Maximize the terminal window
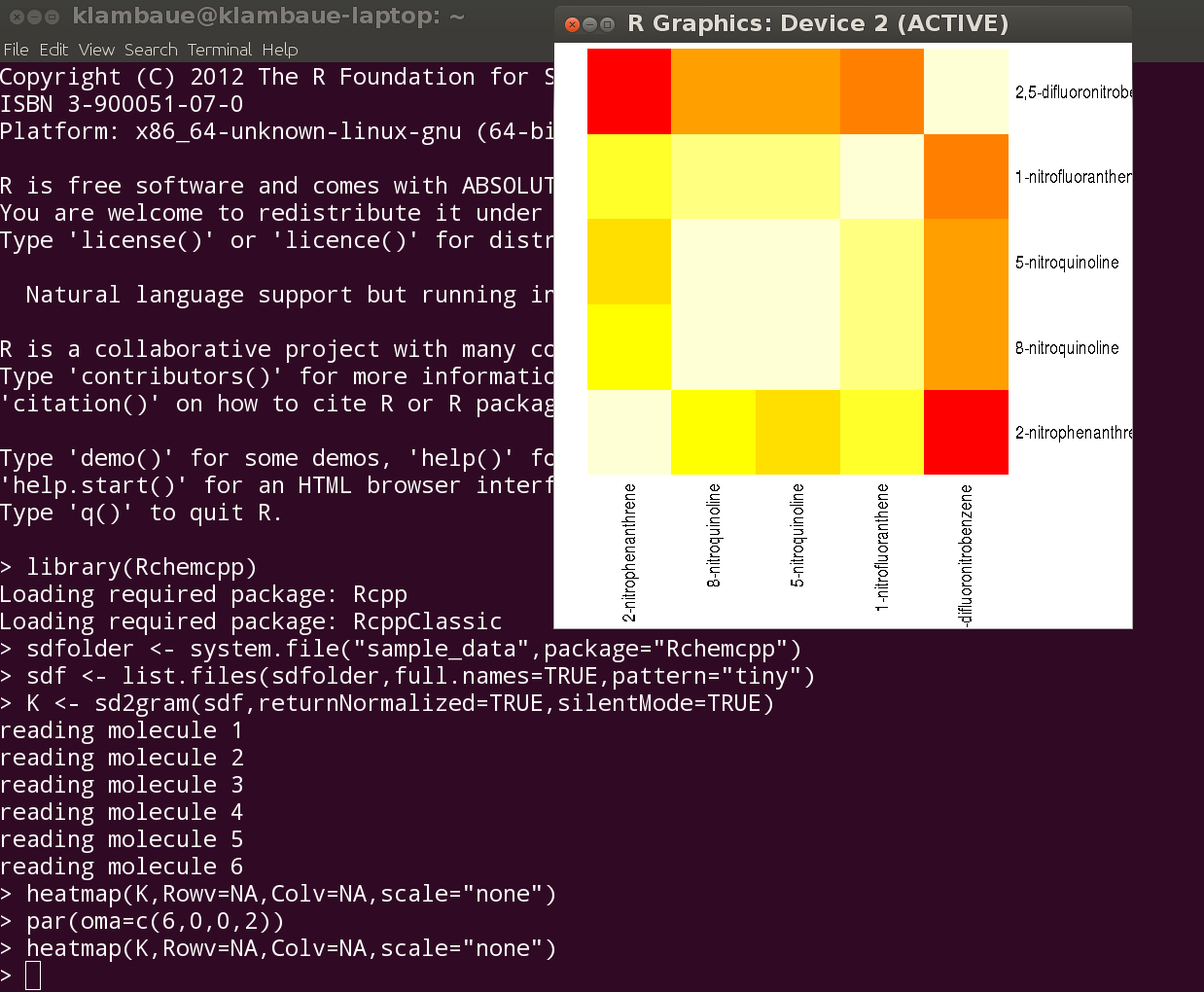The width and height of the screenshot is (1204, 992). click(52, 17)
